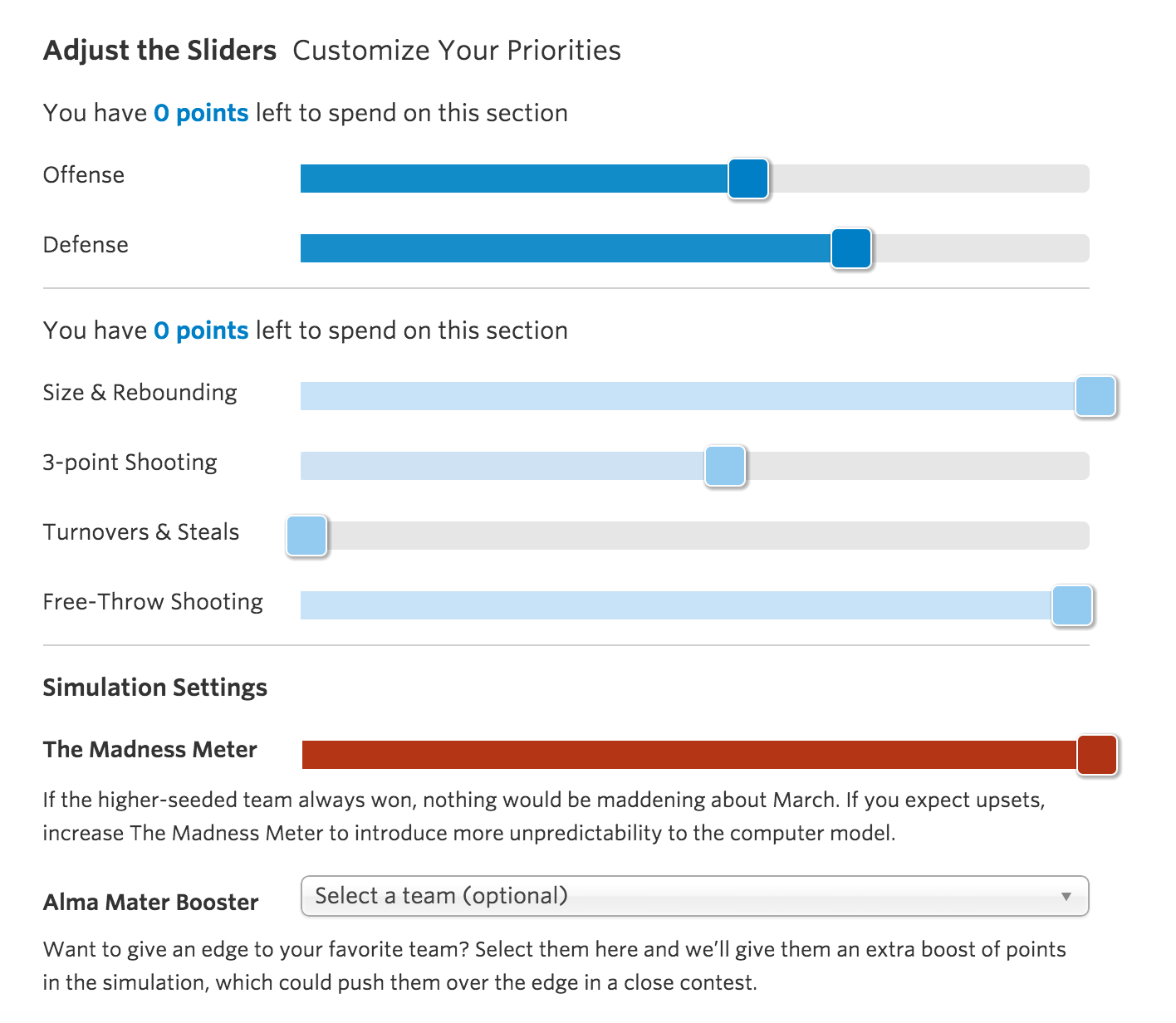Click the dropdown arrow in team selector
This screenshot has width=1176, height=1023.
[1066, 897]
